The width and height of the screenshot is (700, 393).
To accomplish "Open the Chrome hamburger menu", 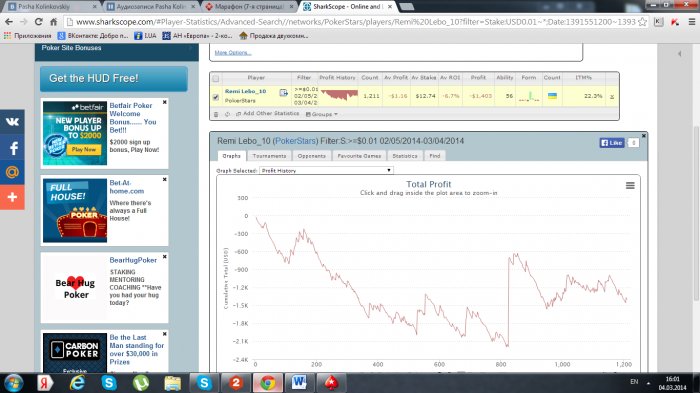I will coord(692,22).
